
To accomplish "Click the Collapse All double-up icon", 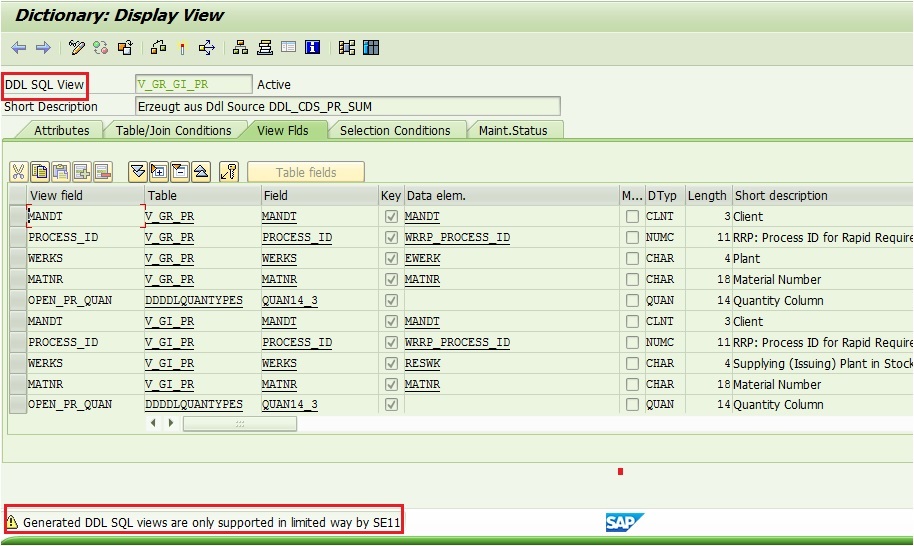I will 201,172.
